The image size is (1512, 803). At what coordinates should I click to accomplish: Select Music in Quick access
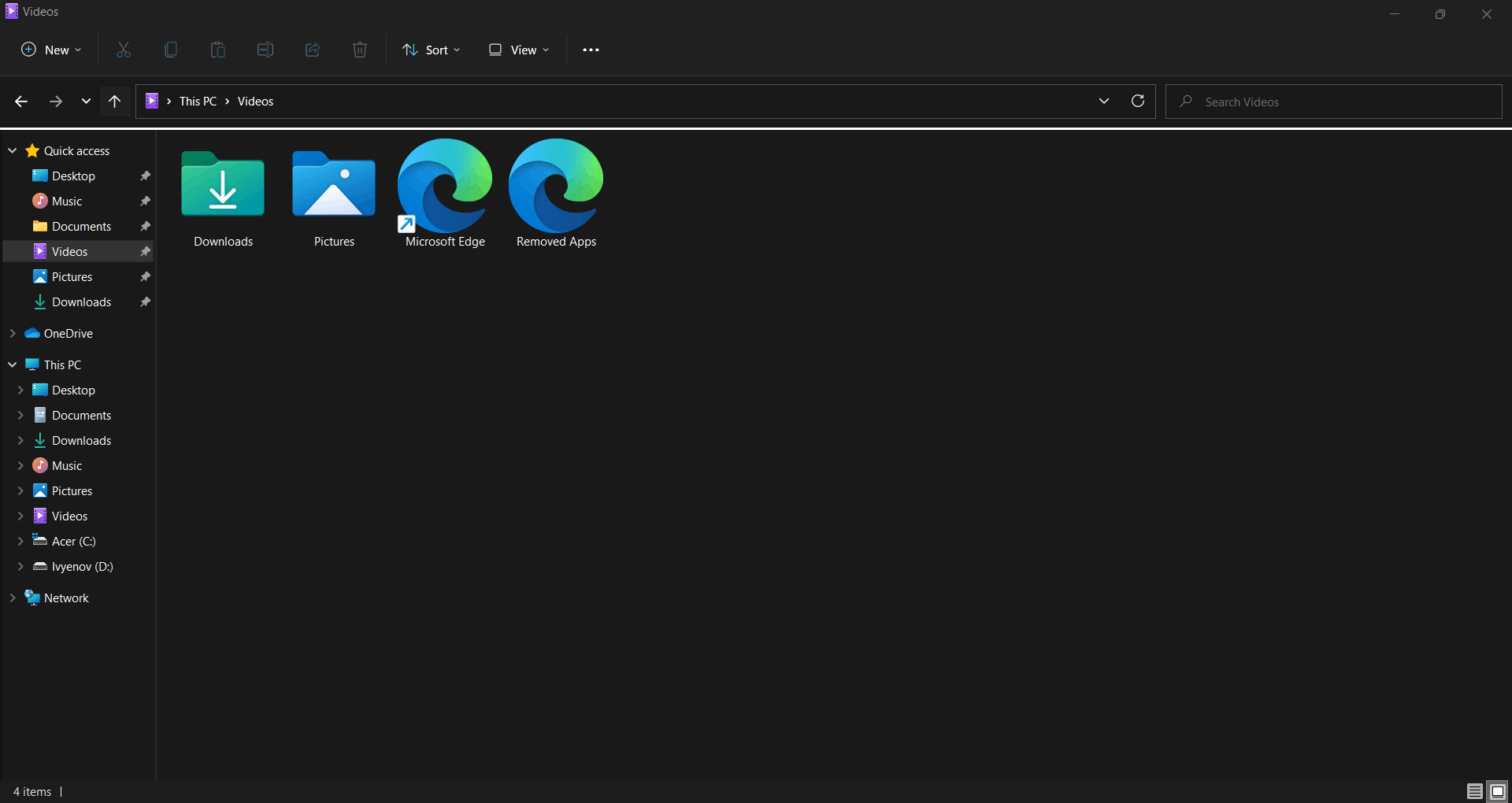pyautogui.click(x=67, y=201)
